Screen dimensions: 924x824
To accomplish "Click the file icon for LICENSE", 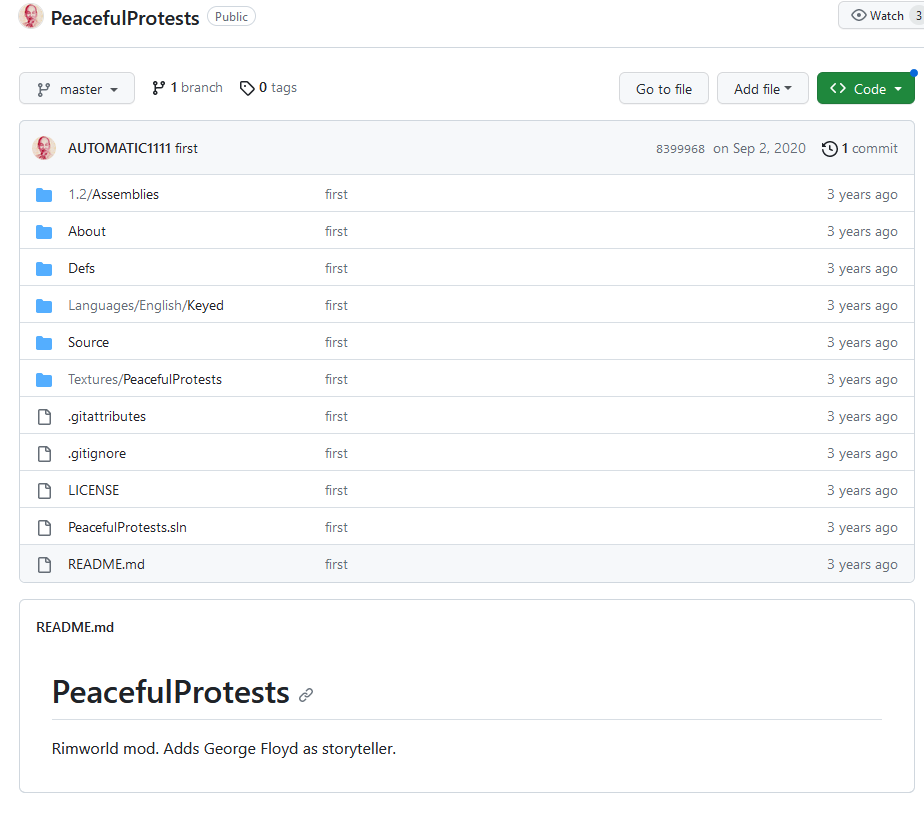I will pyautogui.click(x=44, y=491).
